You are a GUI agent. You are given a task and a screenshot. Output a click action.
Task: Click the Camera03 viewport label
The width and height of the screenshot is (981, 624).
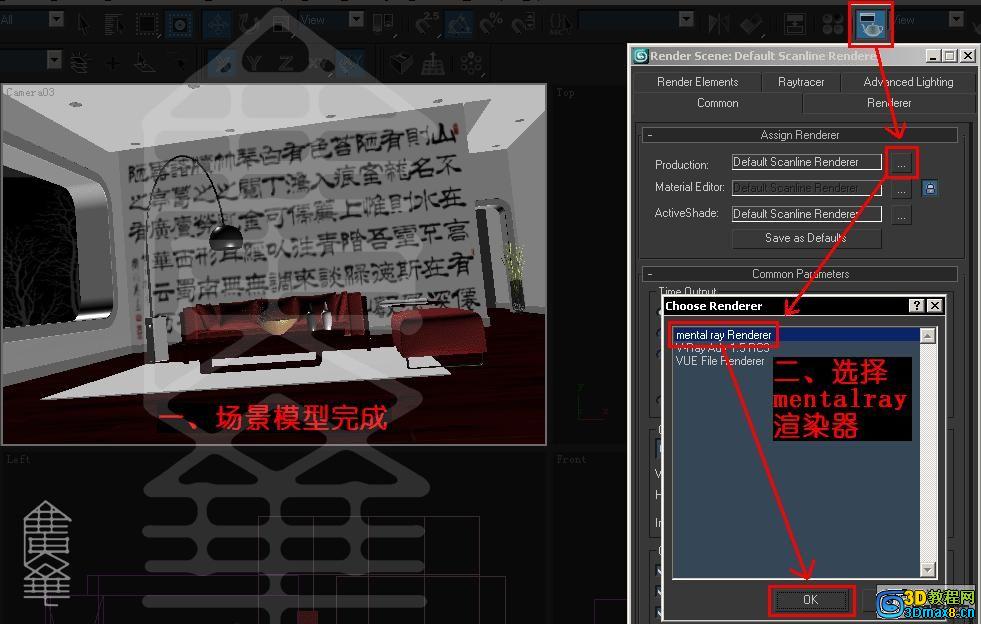(30, 92)
